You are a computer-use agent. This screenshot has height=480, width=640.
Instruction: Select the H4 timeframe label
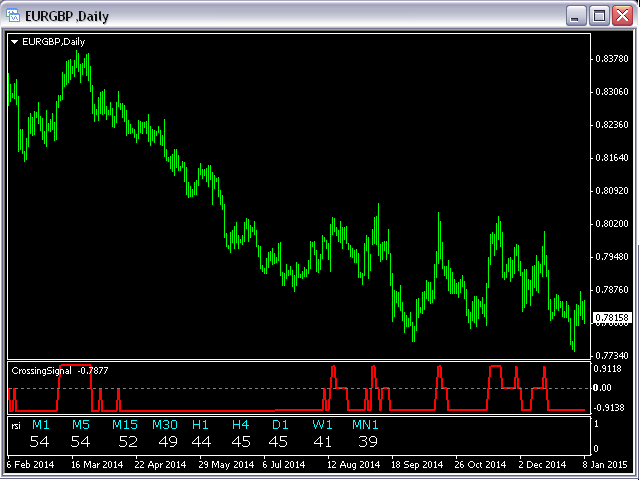pyautogui.click(x=240, y=425)
